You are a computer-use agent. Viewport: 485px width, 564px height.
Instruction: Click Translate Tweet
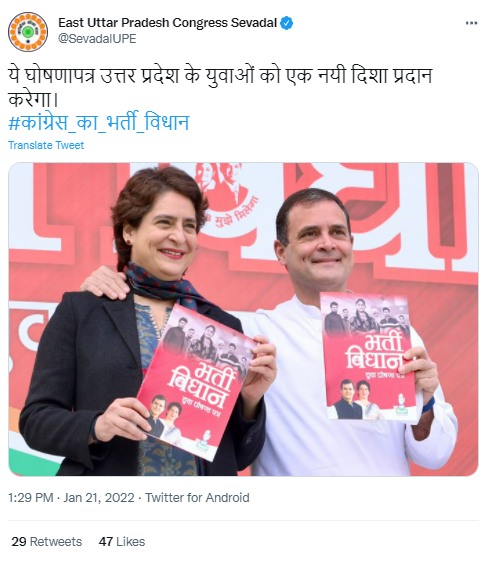(46, 145)
